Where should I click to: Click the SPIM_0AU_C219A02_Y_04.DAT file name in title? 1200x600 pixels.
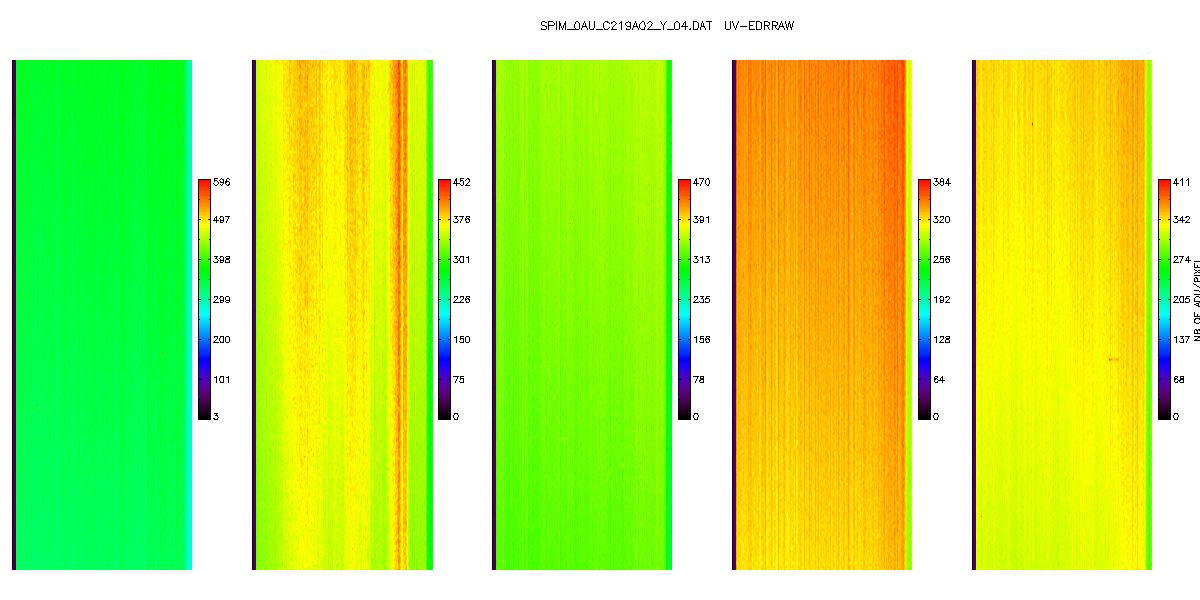[x=625, y=26]
